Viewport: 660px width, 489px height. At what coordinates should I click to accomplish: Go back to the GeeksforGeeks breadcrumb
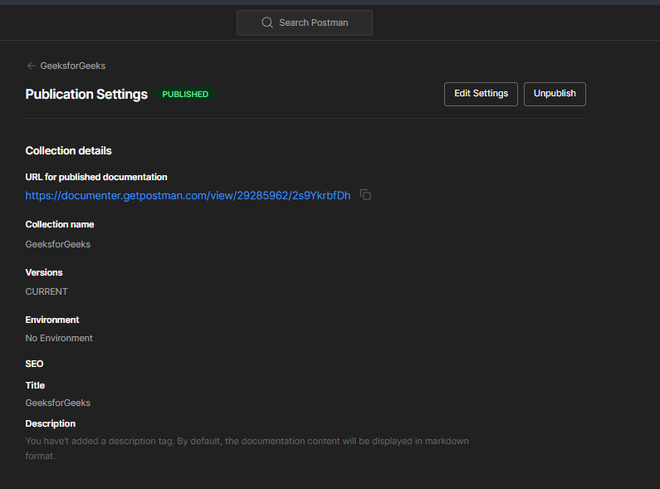[x=72, y=66]
